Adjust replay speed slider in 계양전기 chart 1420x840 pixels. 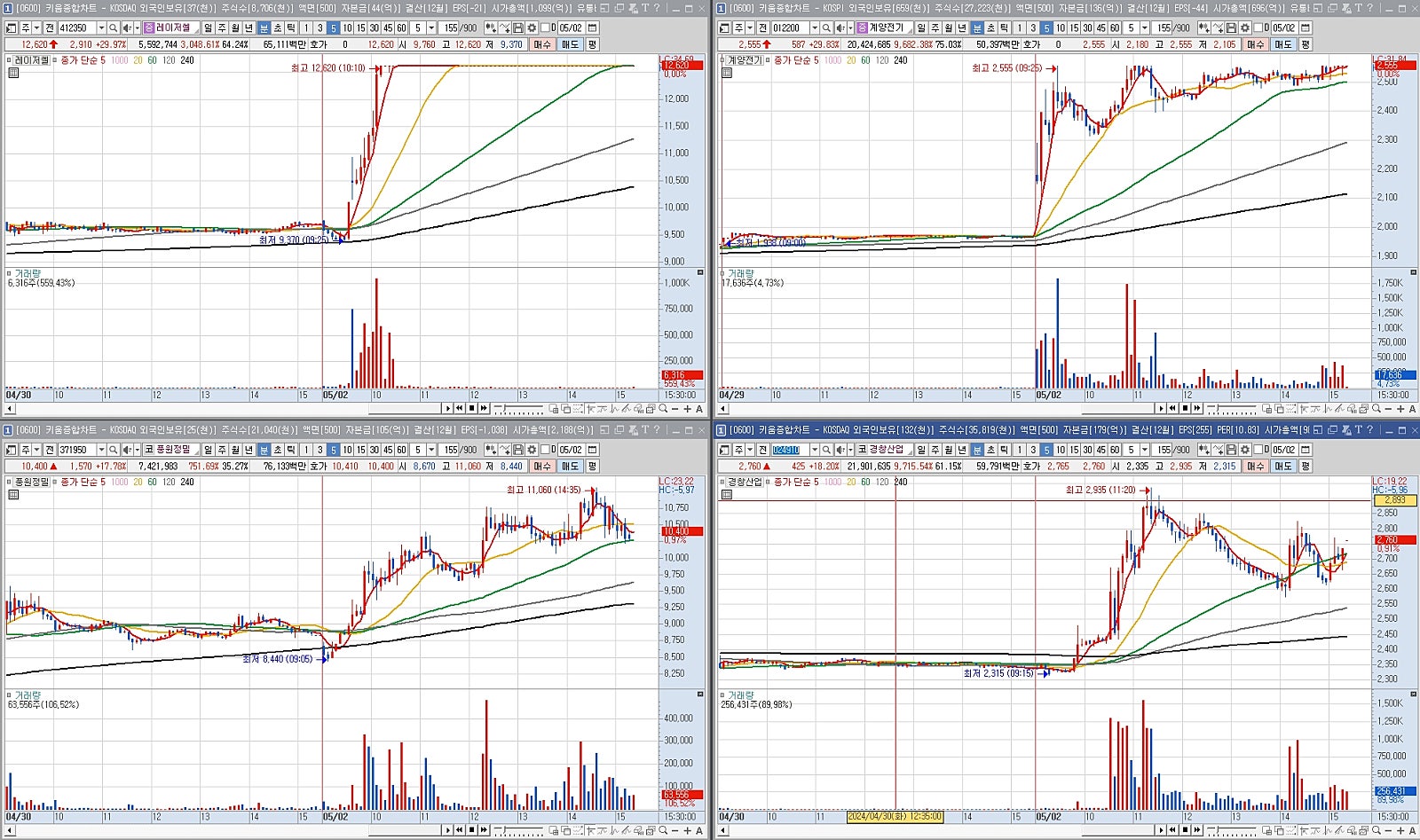1231,409
